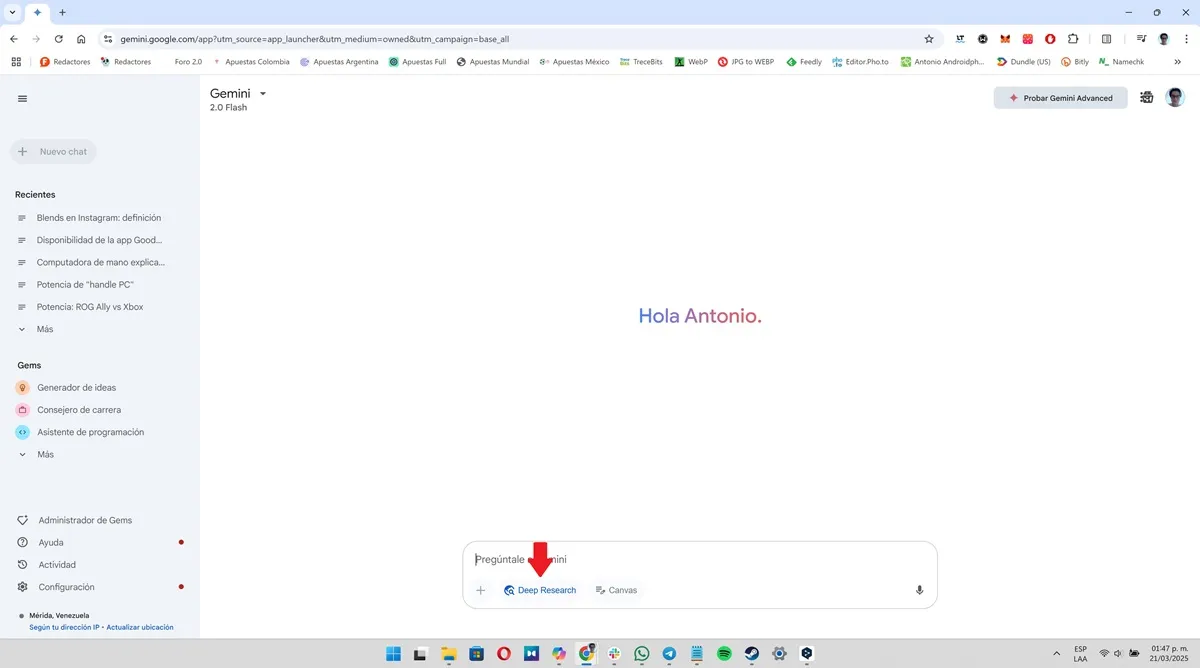This screenshot has height=668, width=1200.
Task: Click the Chrome address bar URL
Action: (315, 39)
